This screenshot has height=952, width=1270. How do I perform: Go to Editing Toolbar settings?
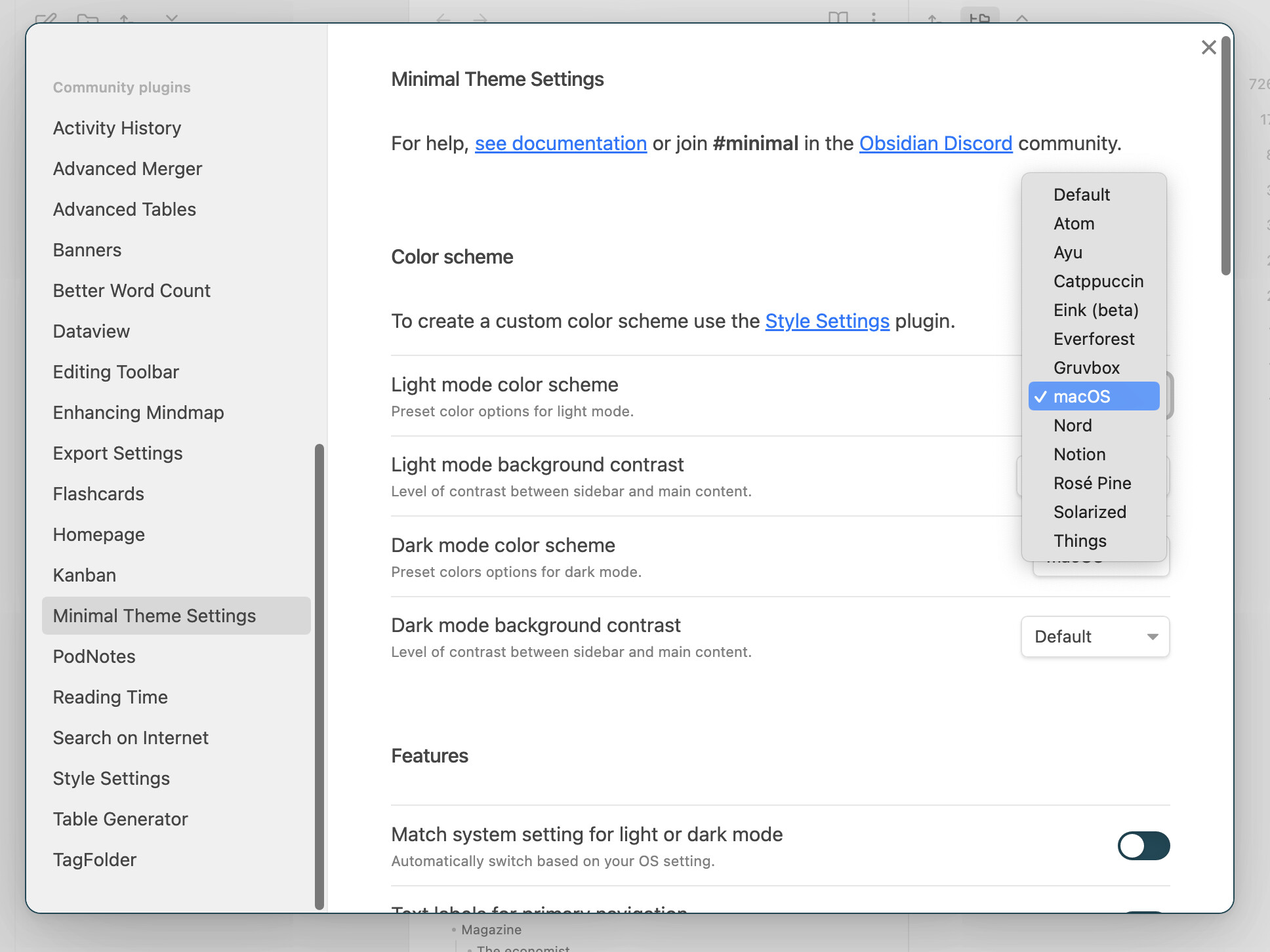(176, 372)
